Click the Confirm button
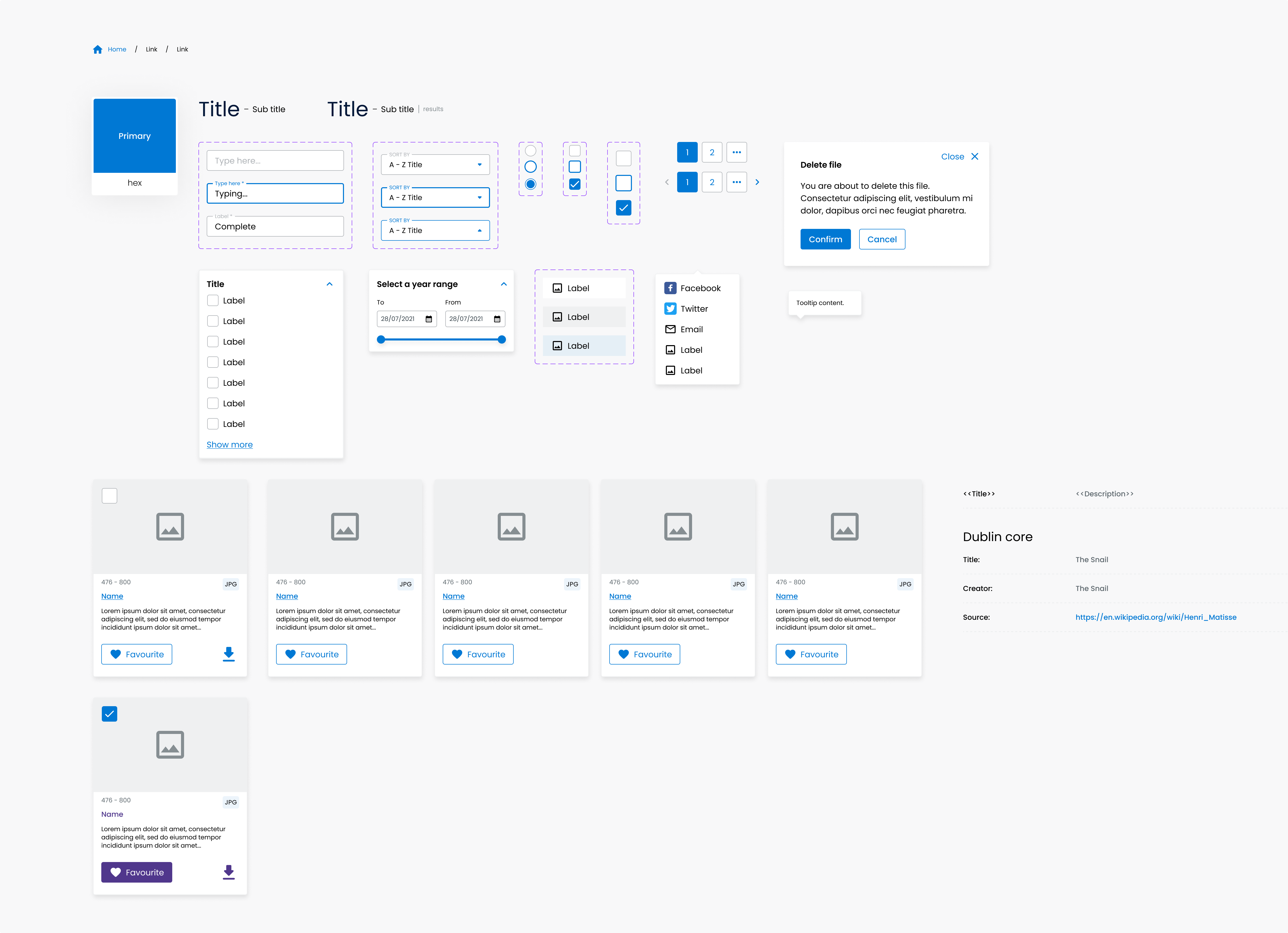The height and width of the screenshot is (933, 1288). 825,239
